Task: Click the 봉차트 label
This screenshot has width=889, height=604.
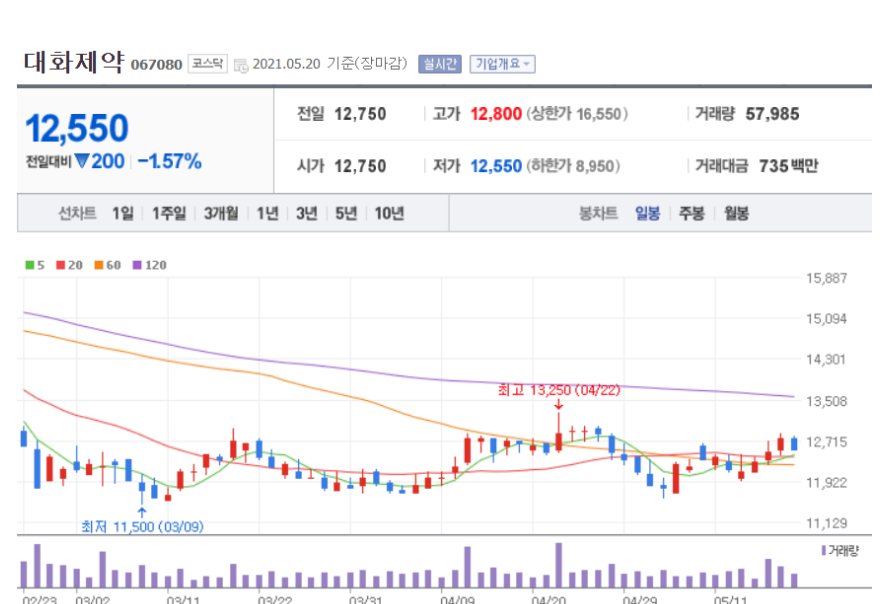Action: pos(598,213)
